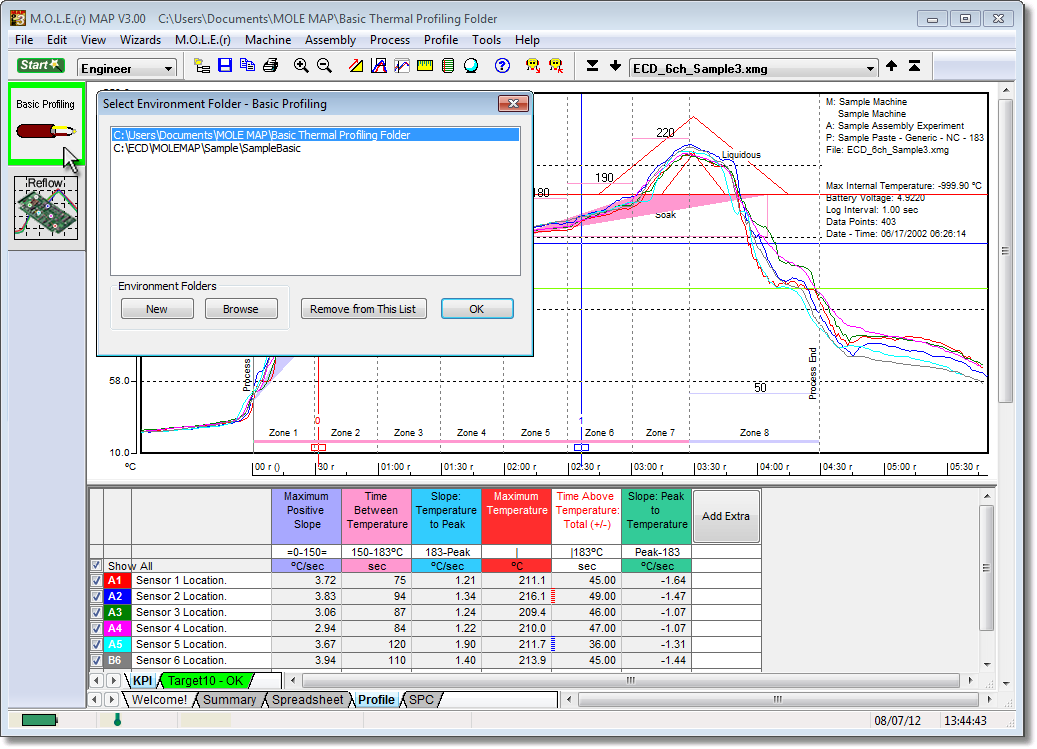
Task: Switch to the Welcome! tab
Action: point(159,699)
